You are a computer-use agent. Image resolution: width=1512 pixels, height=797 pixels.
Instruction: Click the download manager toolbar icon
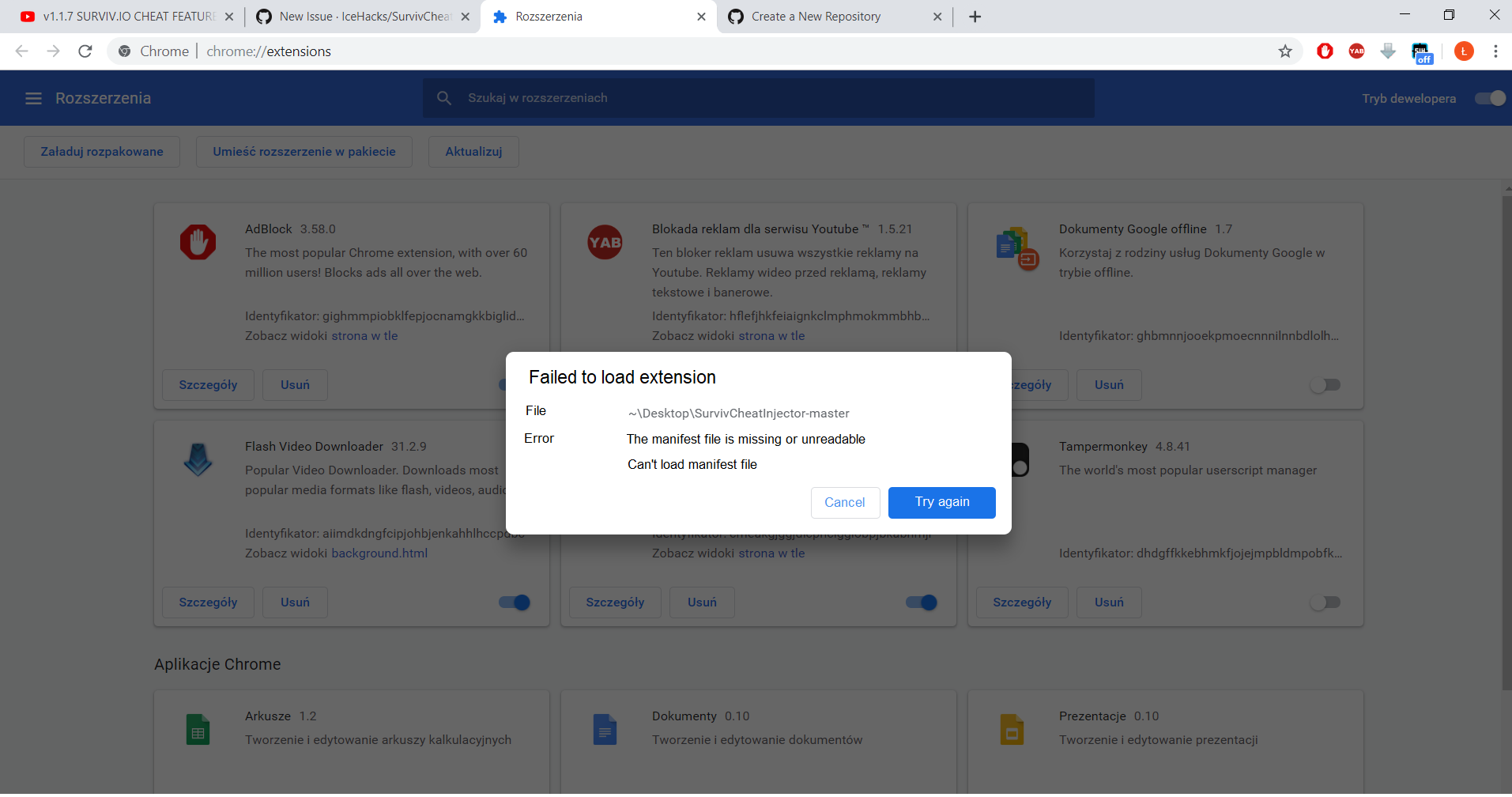[1389, 51]
